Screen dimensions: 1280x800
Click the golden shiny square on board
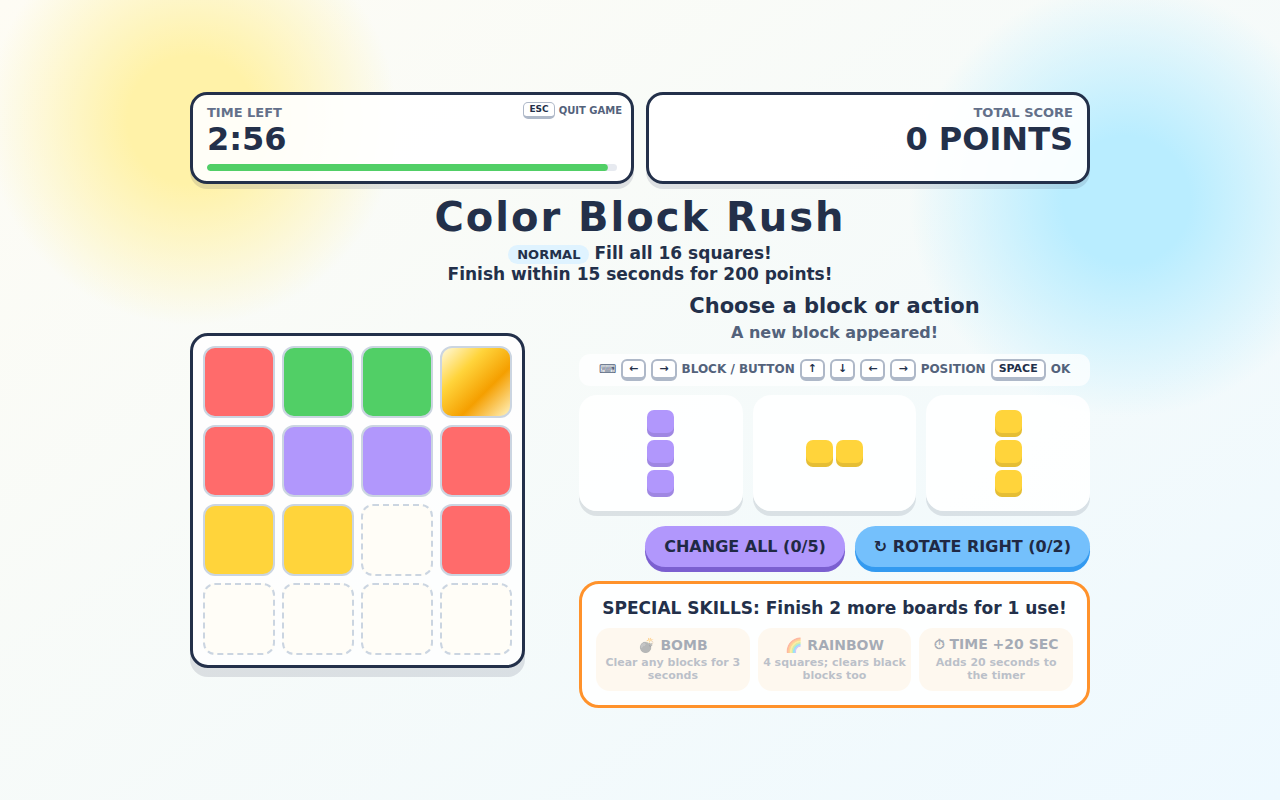[x=476, y=381]
